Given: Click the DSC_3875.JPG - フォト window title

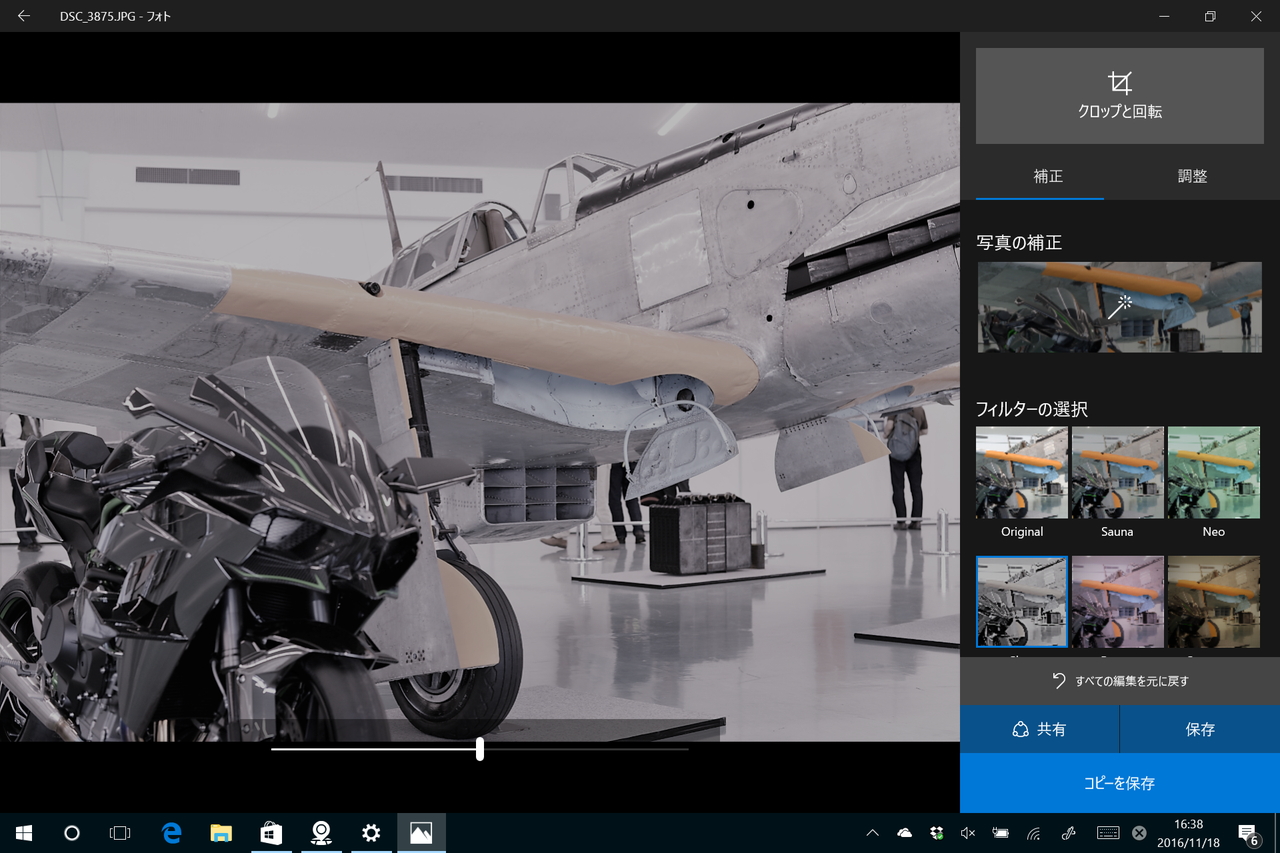Looking at the screenshot, I should tap(115, 16).
